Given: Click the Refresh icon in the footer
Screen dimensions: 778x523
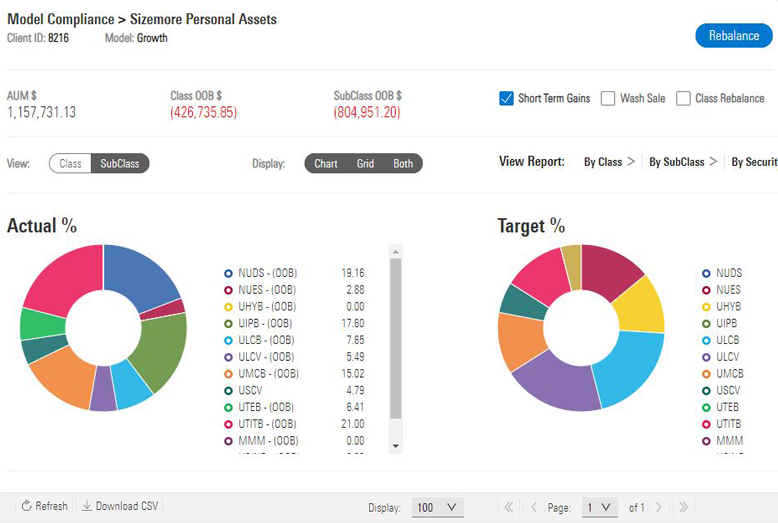Looking at the screenshot, I should [26, 506].
